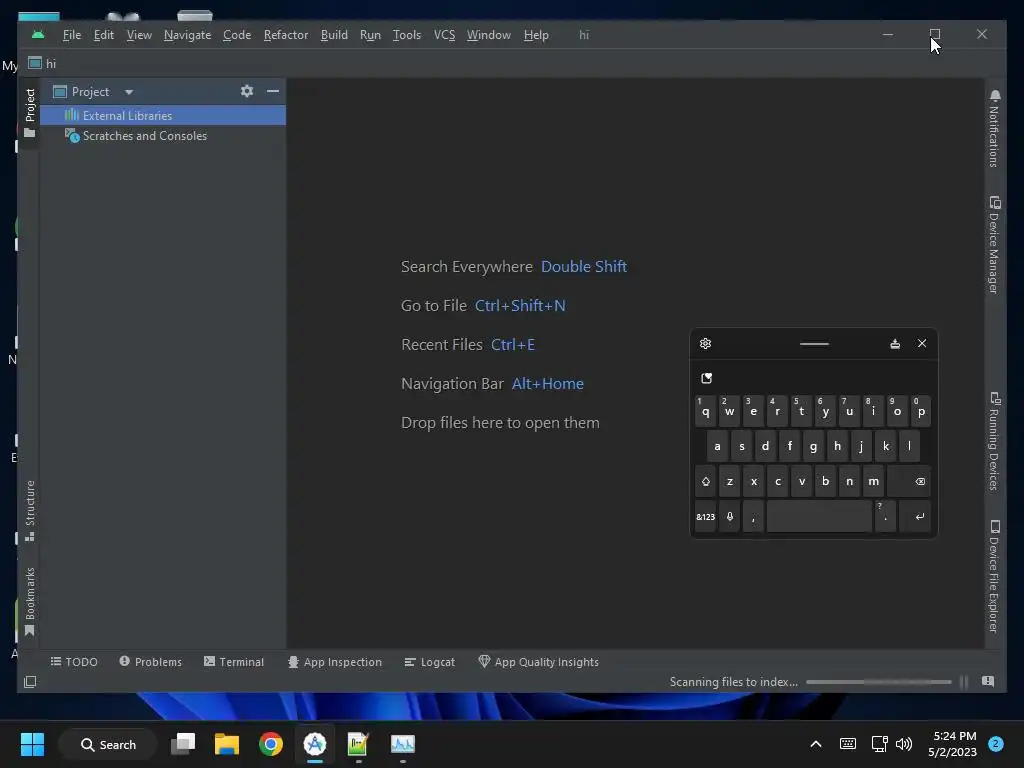Tap the m key on touch keyboard

873,482
